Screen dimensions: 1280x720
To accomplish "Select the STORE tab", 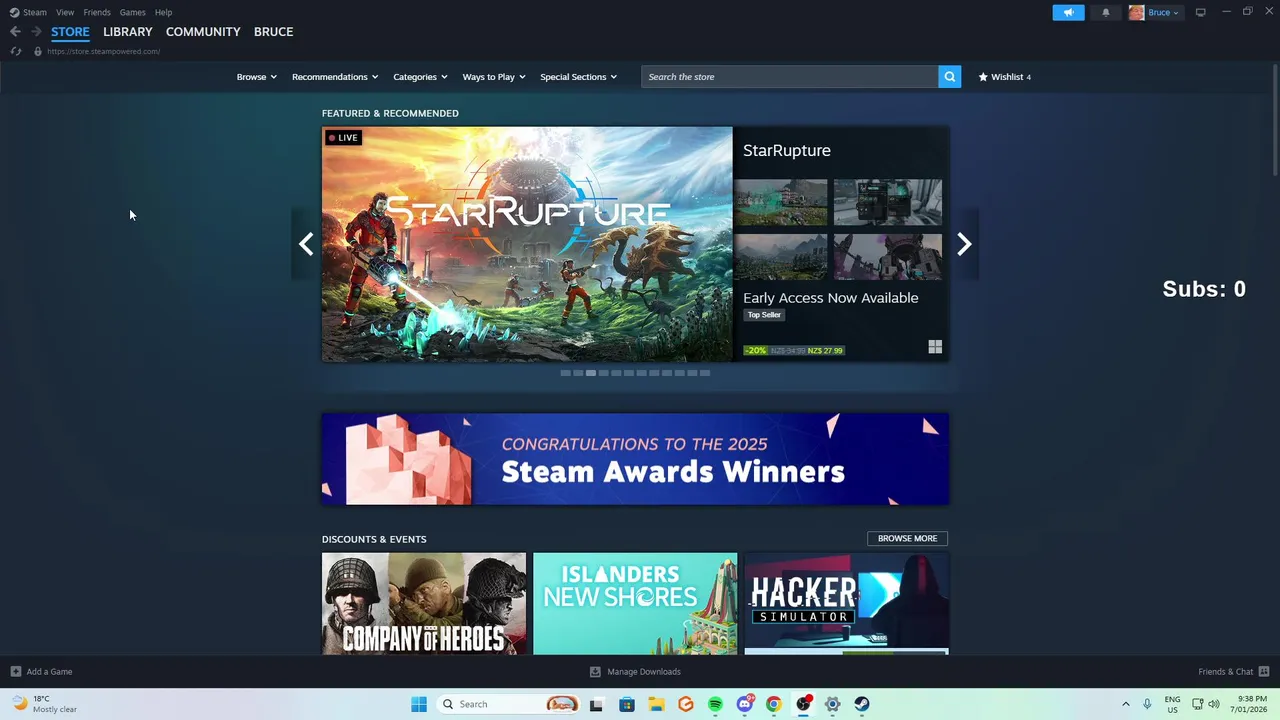I will point(70,32).
